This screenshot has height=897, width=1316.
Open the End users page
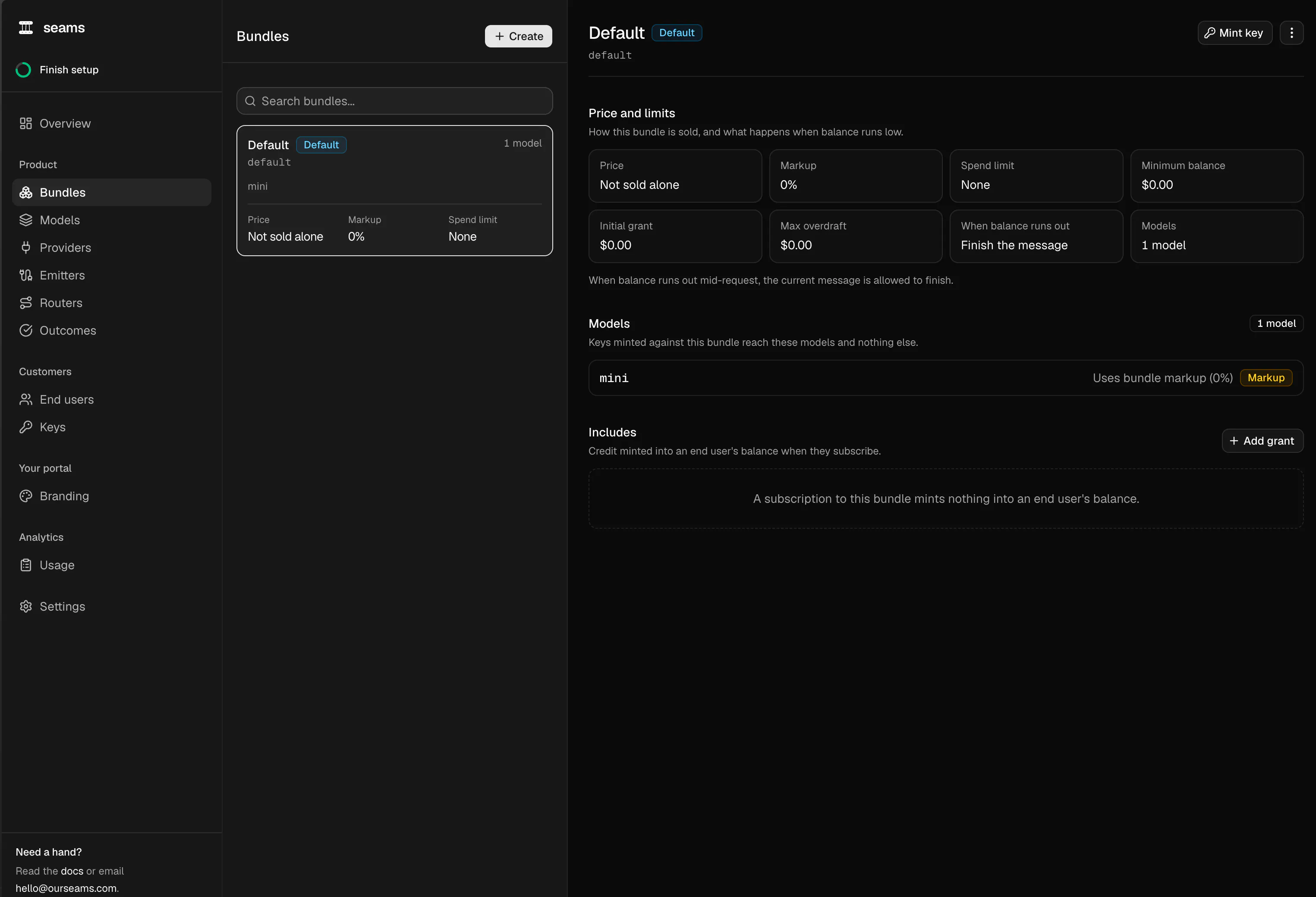click(x=112, y=399)
